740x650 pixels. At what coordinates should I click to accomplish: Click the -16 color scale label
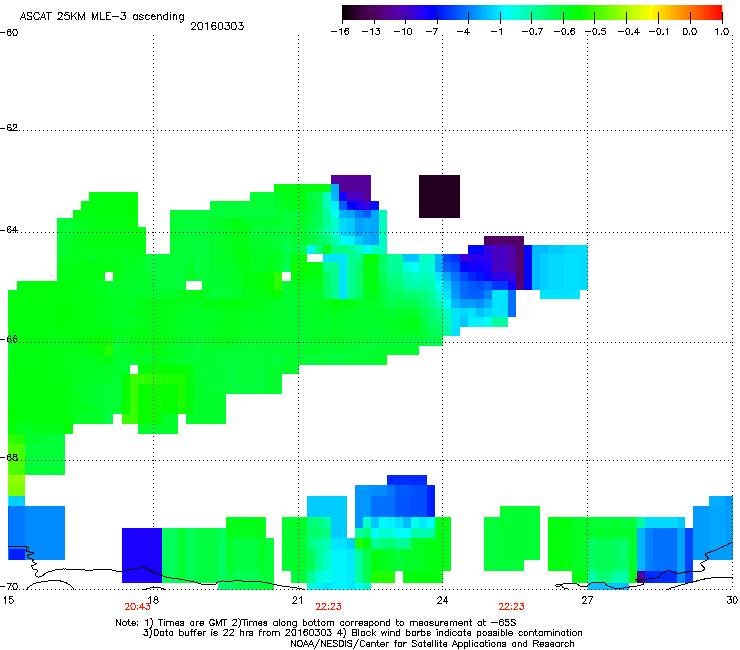tap(340, 32)
